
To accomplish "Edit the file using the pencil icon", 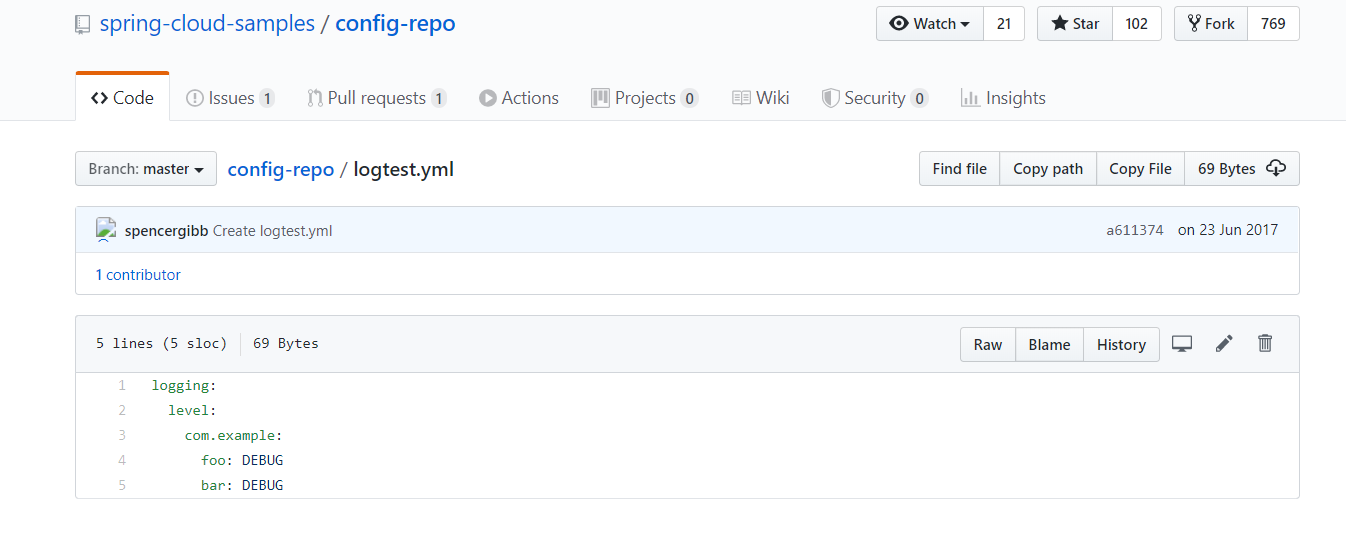I will point(1224,344).
